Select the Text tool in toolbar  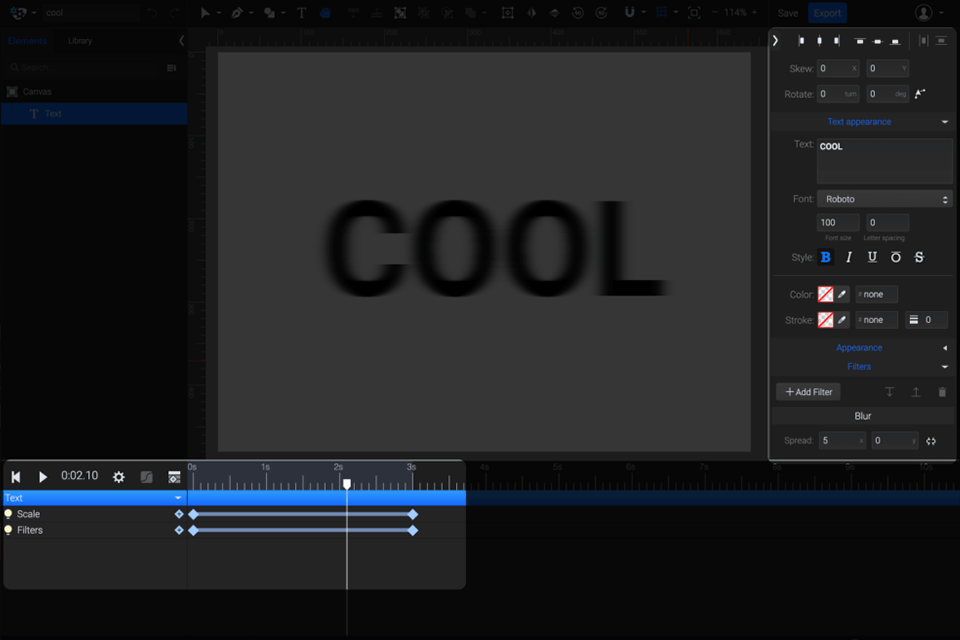pyautogui.click(x=301, y=12)
